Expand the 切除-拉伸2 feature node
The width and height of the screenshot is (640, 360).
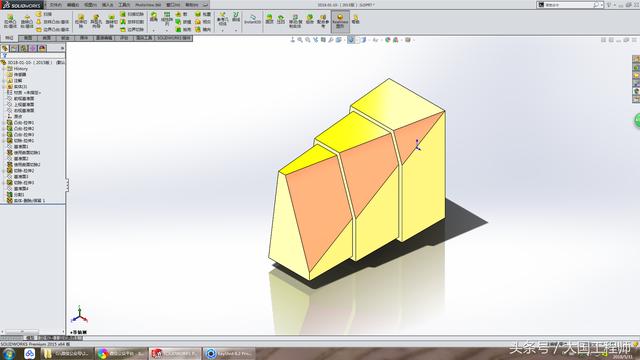click(x=4, y=171)
